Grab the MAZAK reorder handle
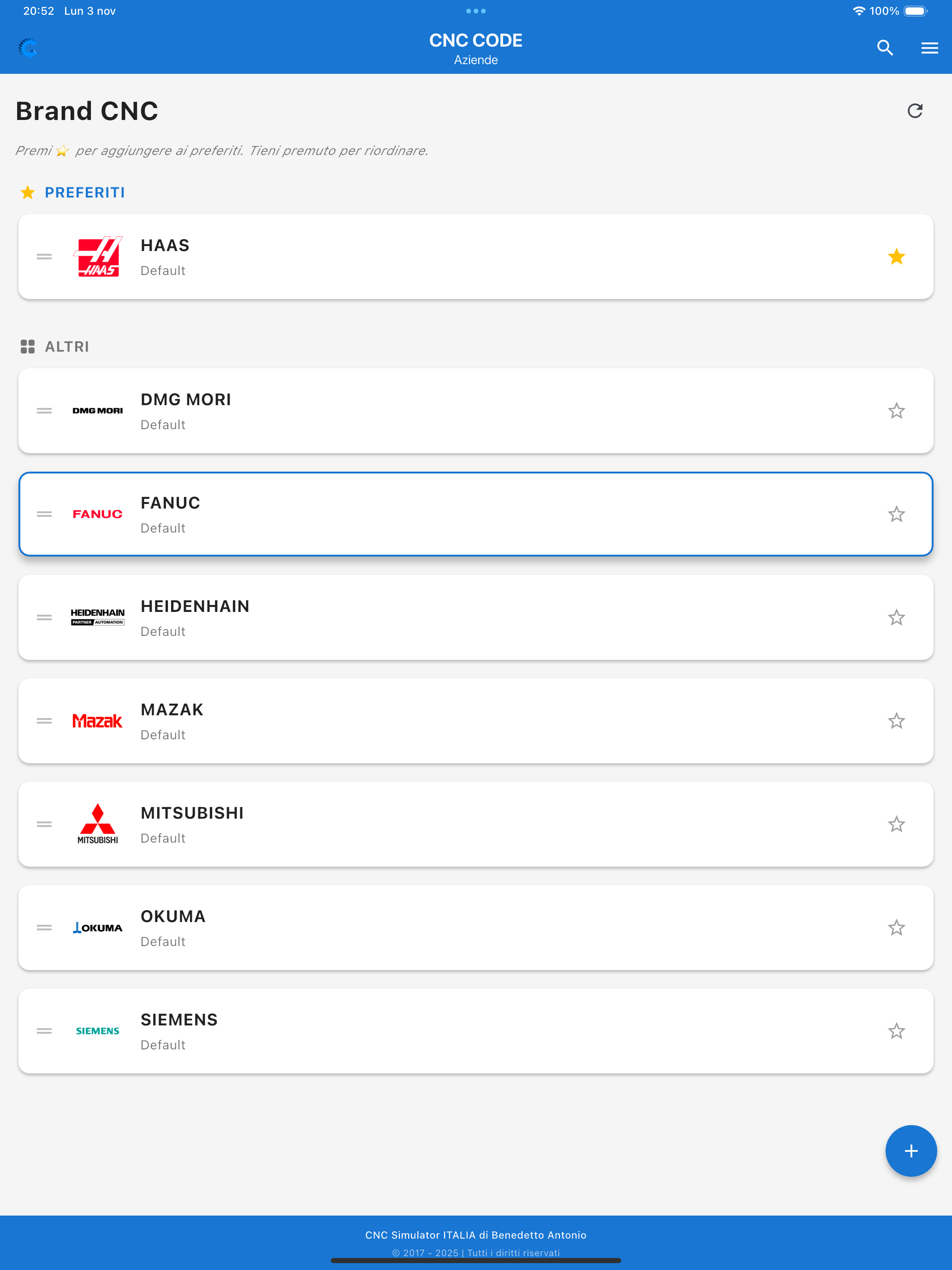Screen dimensions: 952x1270 click(44, 720)
